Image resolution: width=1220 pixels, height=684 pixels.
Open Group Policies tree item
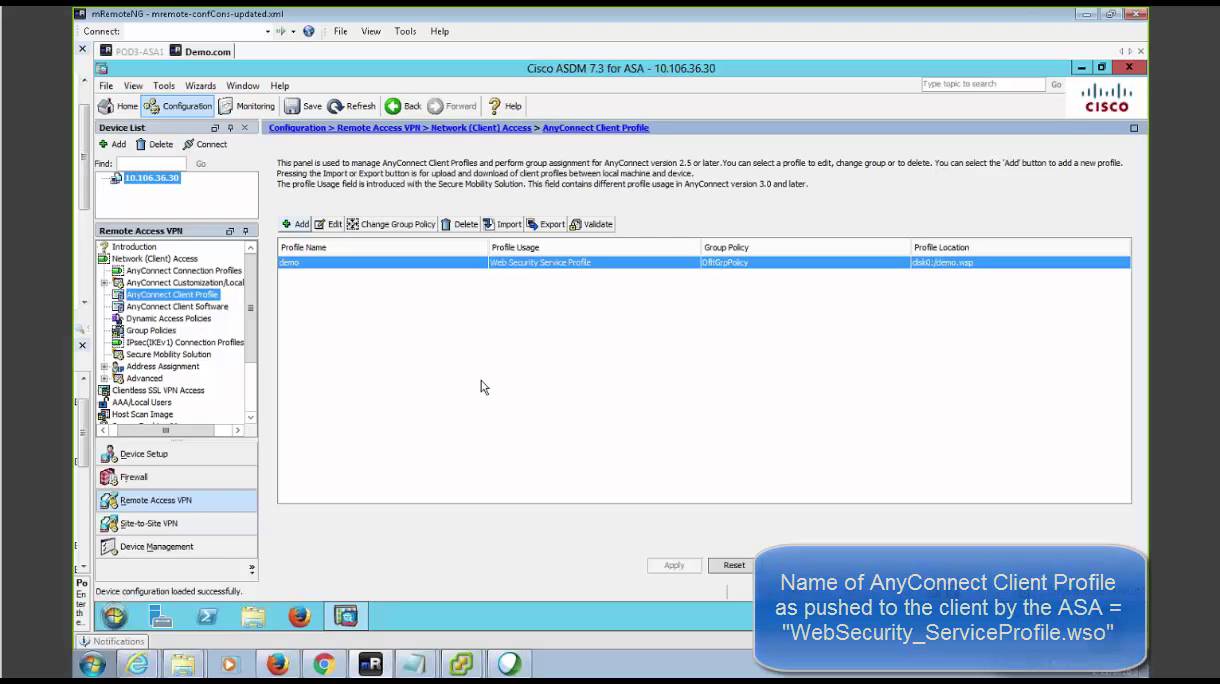coord(151,331)
